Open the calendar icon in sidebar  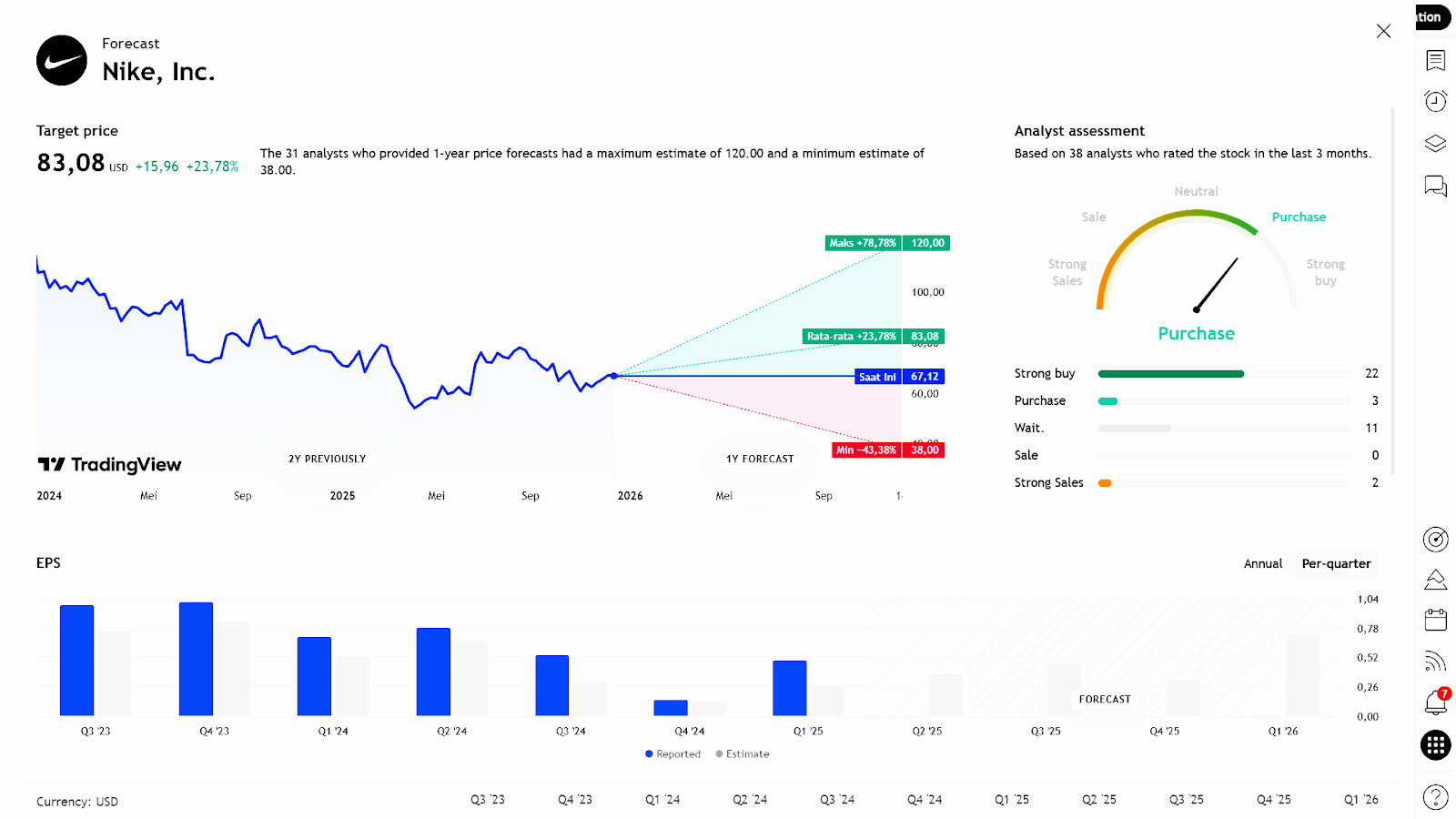(1435, 620)
